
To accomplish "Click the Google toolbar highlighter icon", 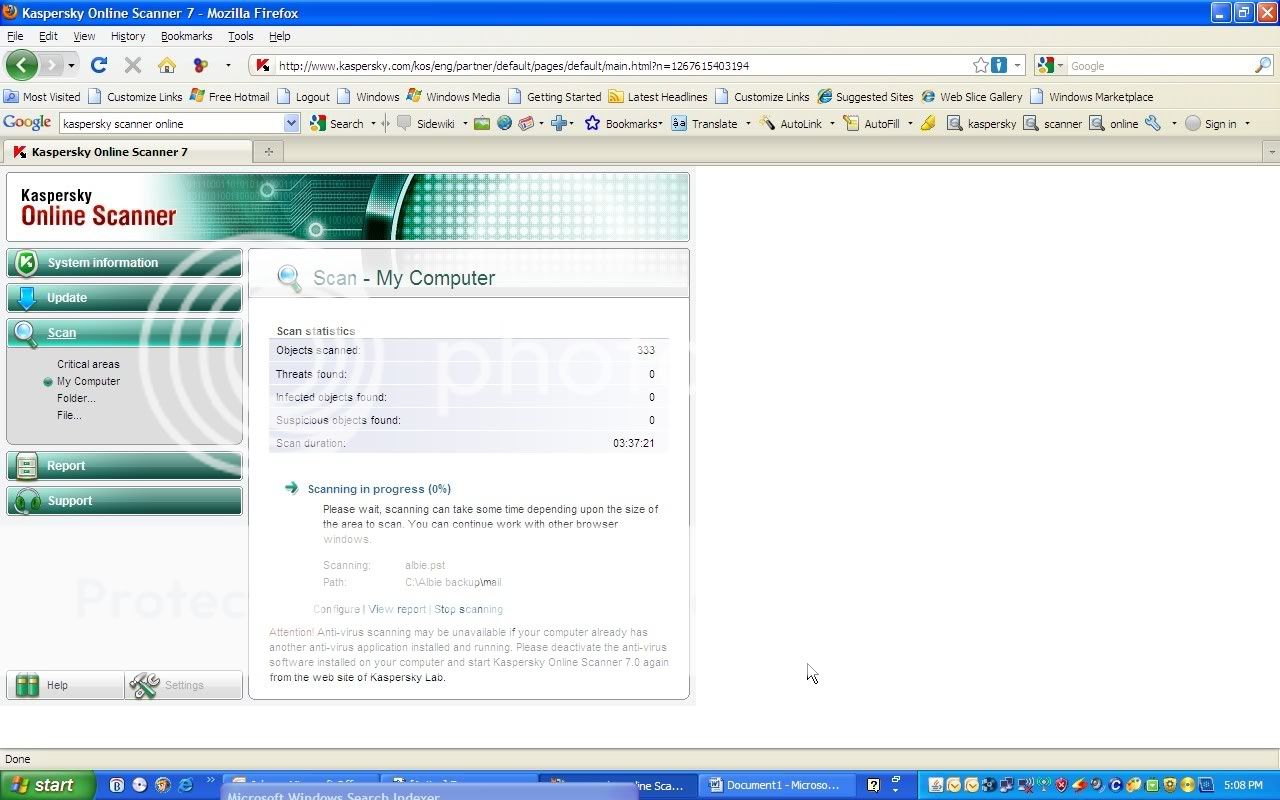I will click(x=929, y=123).
